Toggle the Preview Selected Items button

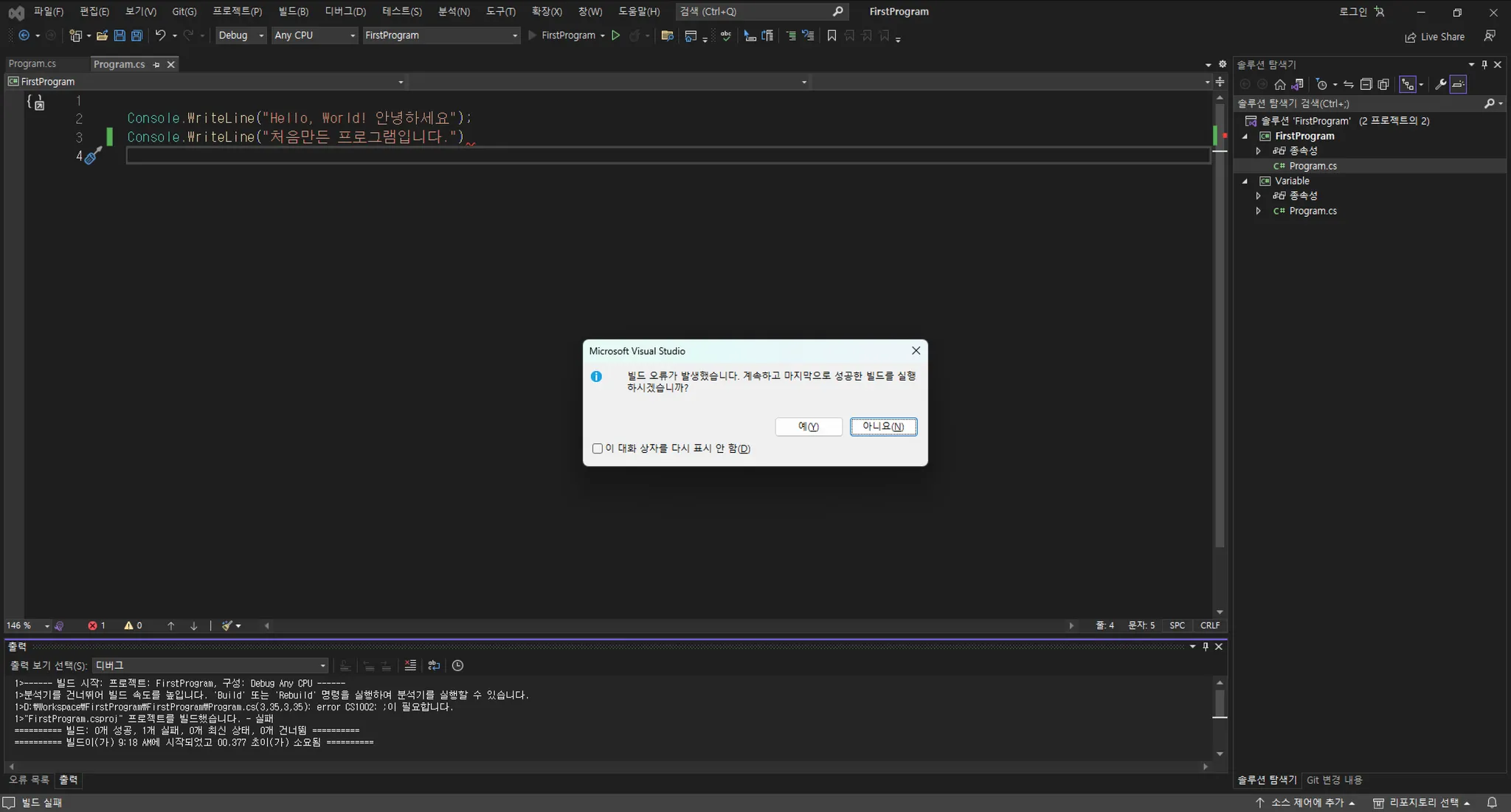1459,85
